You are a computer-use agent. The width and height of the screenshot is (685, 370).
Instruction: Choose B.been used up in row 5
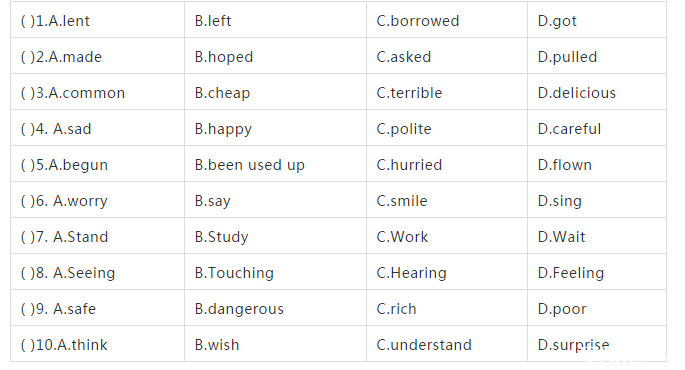(x=249, y=165)
